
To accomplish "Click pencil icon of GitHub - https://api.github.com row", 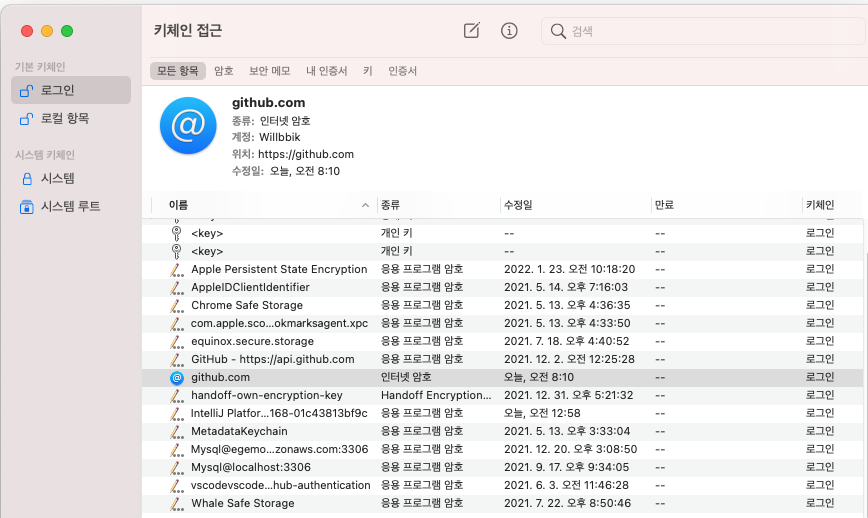I will click(x=177, y=359).
